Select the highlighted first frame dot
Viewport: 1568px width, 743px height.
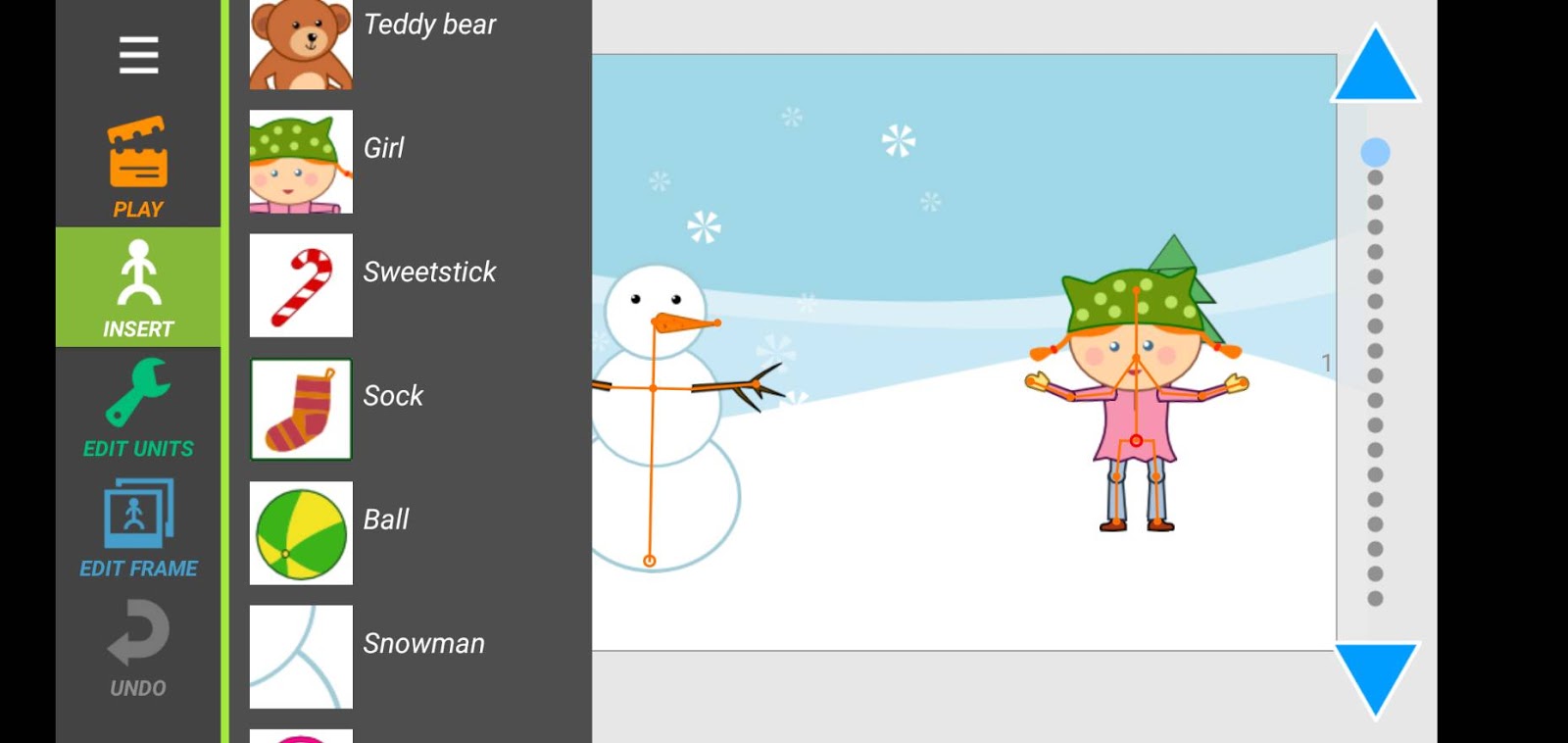(x=1375, y=152)
